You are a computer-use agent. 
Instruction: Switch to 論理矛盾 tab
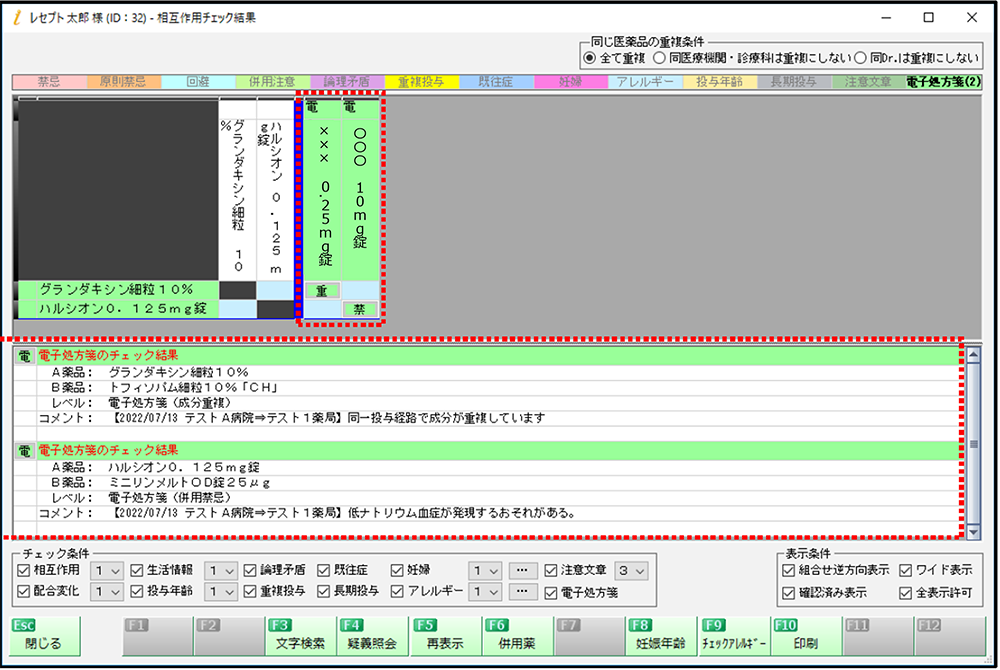(348, 82)
